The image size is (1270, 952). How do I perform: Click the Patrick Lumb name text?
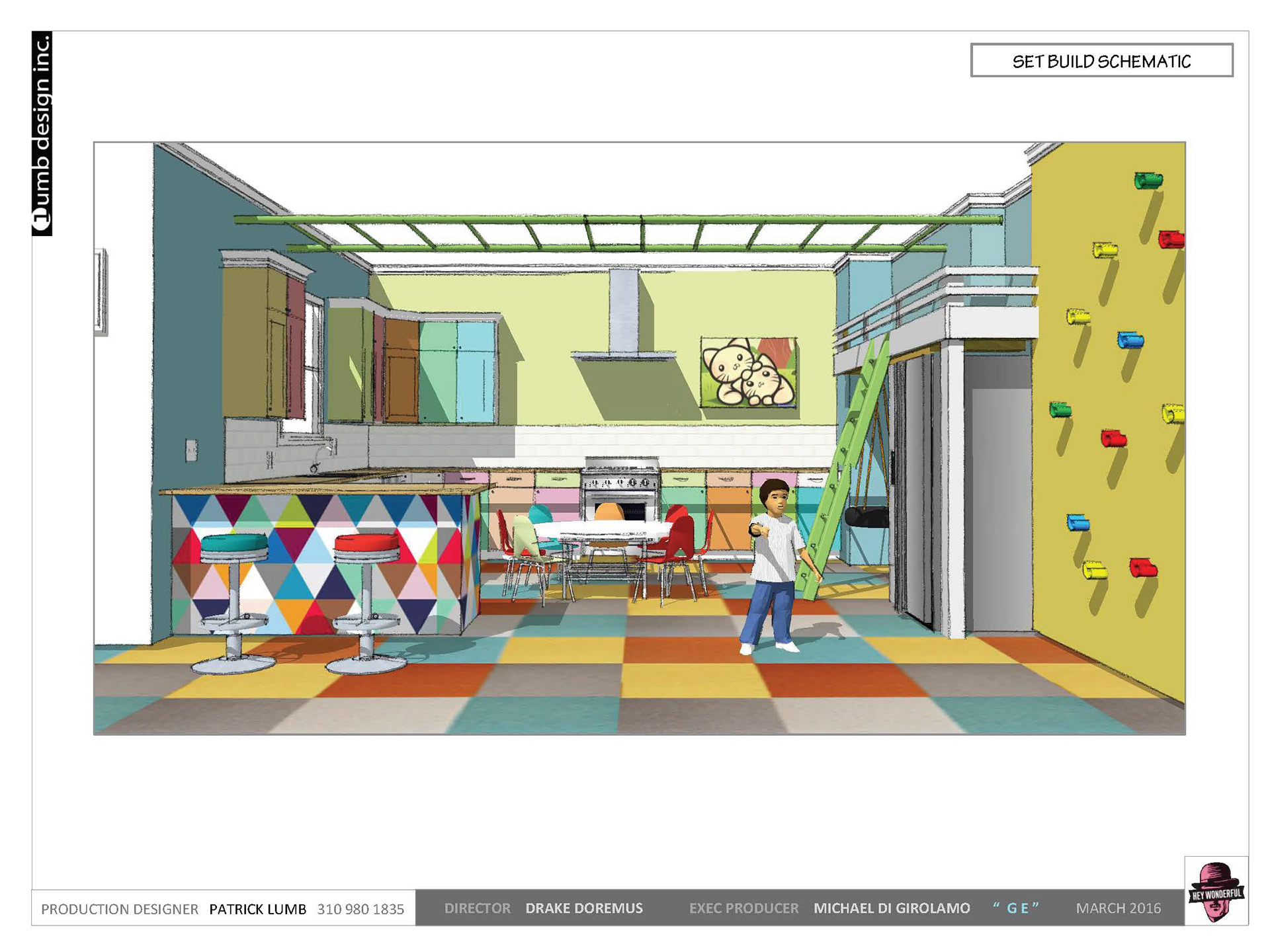coord(257,909)
